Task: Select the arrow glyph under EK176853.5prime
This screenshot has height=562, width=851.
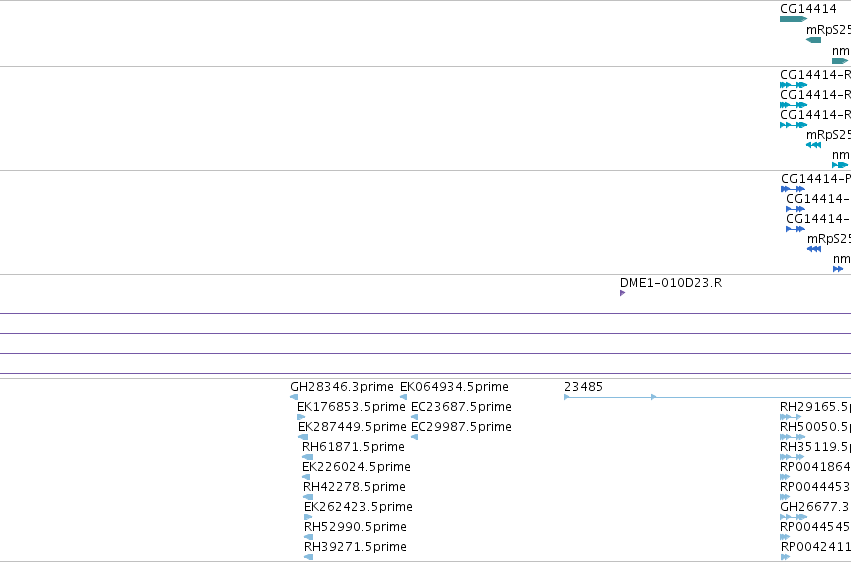Action: (301, 417)
